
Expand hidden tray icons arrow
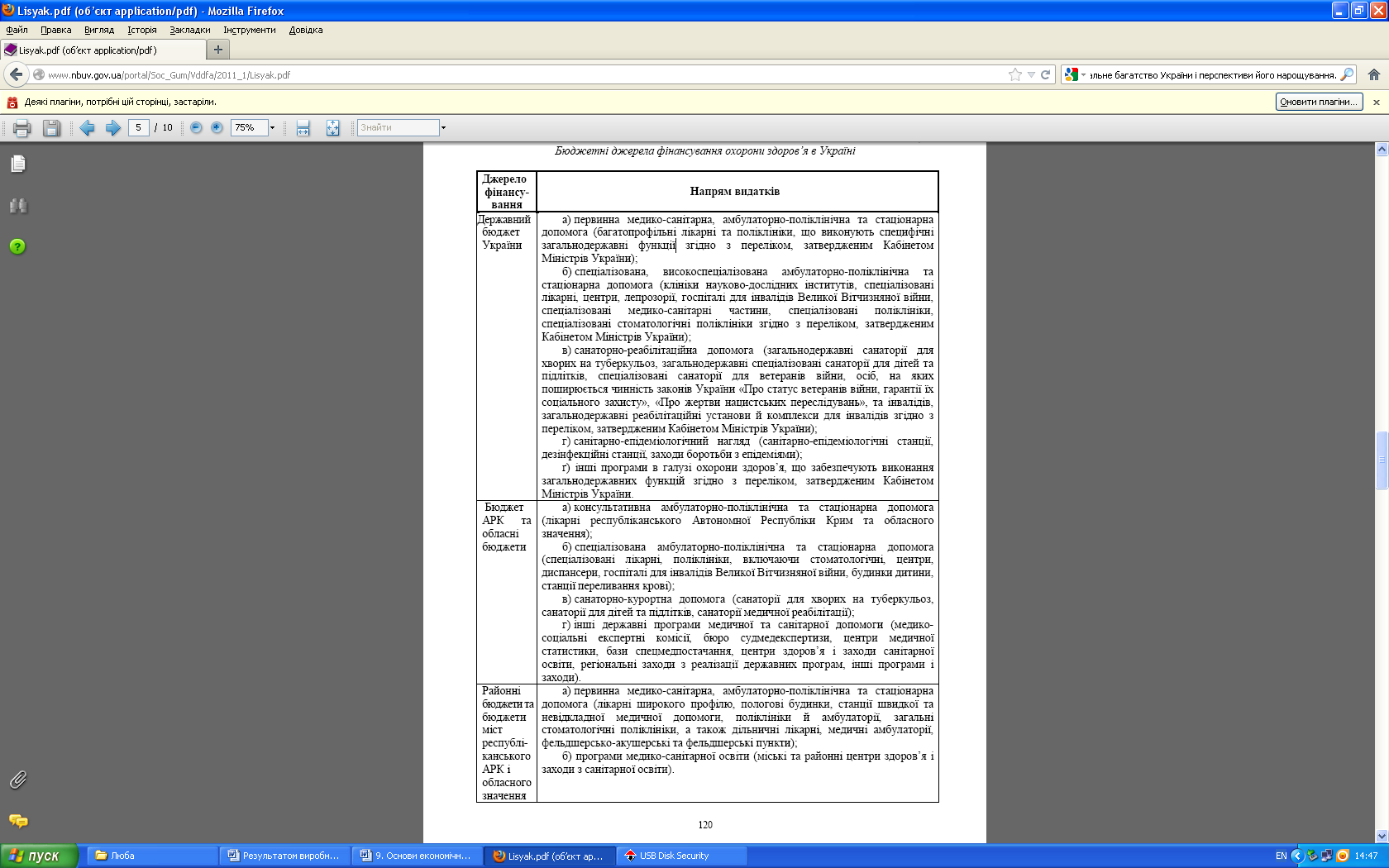(1297, 856)
